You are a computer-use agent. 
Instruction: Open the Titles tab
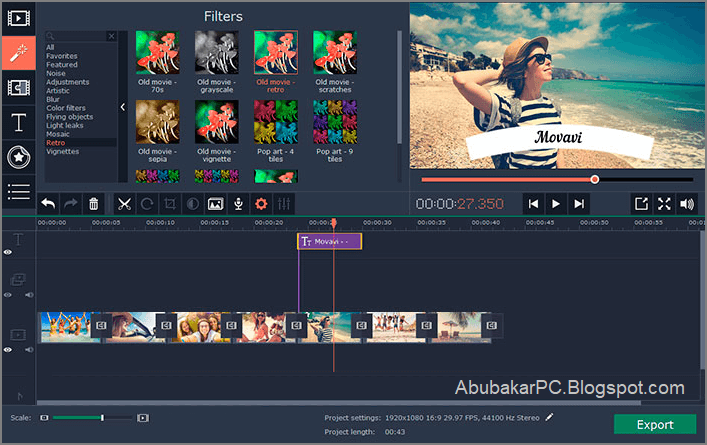[18, 122]
